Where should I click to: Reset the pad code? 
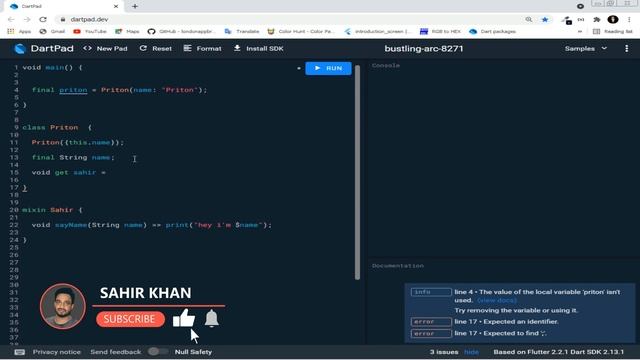[x=156, y=49]
